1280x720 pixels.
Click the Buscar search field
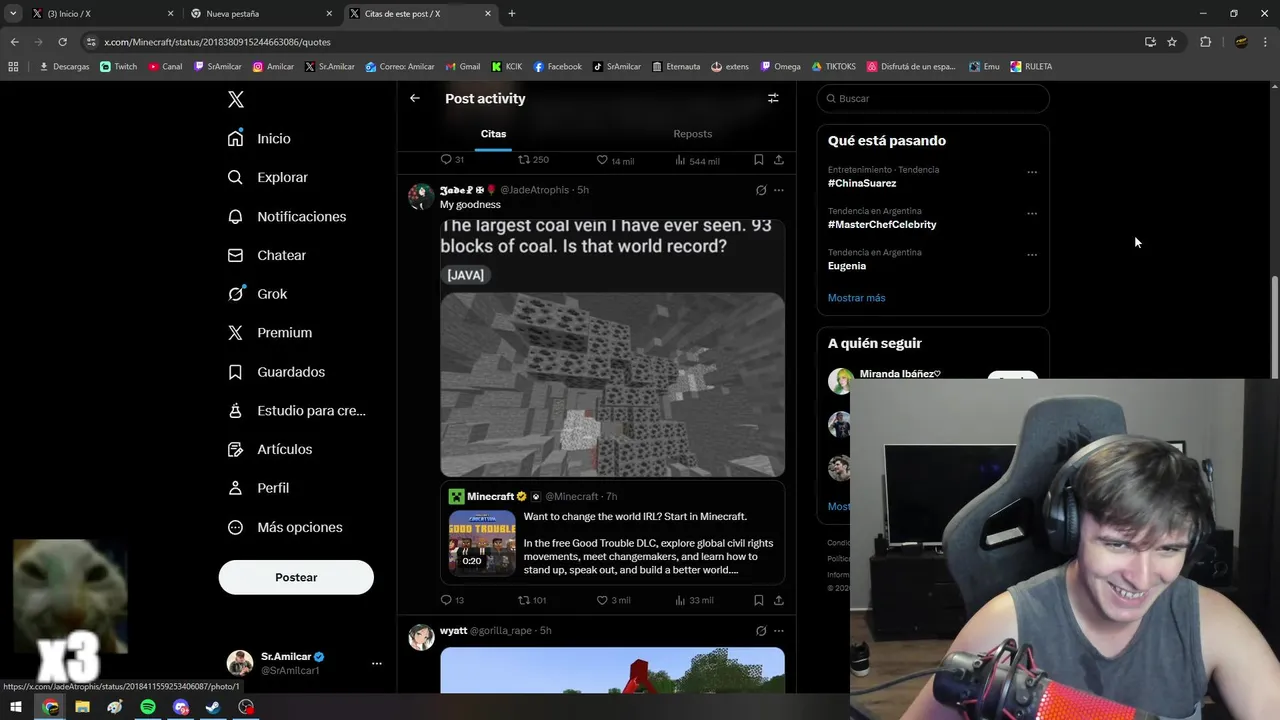(933, 98)
